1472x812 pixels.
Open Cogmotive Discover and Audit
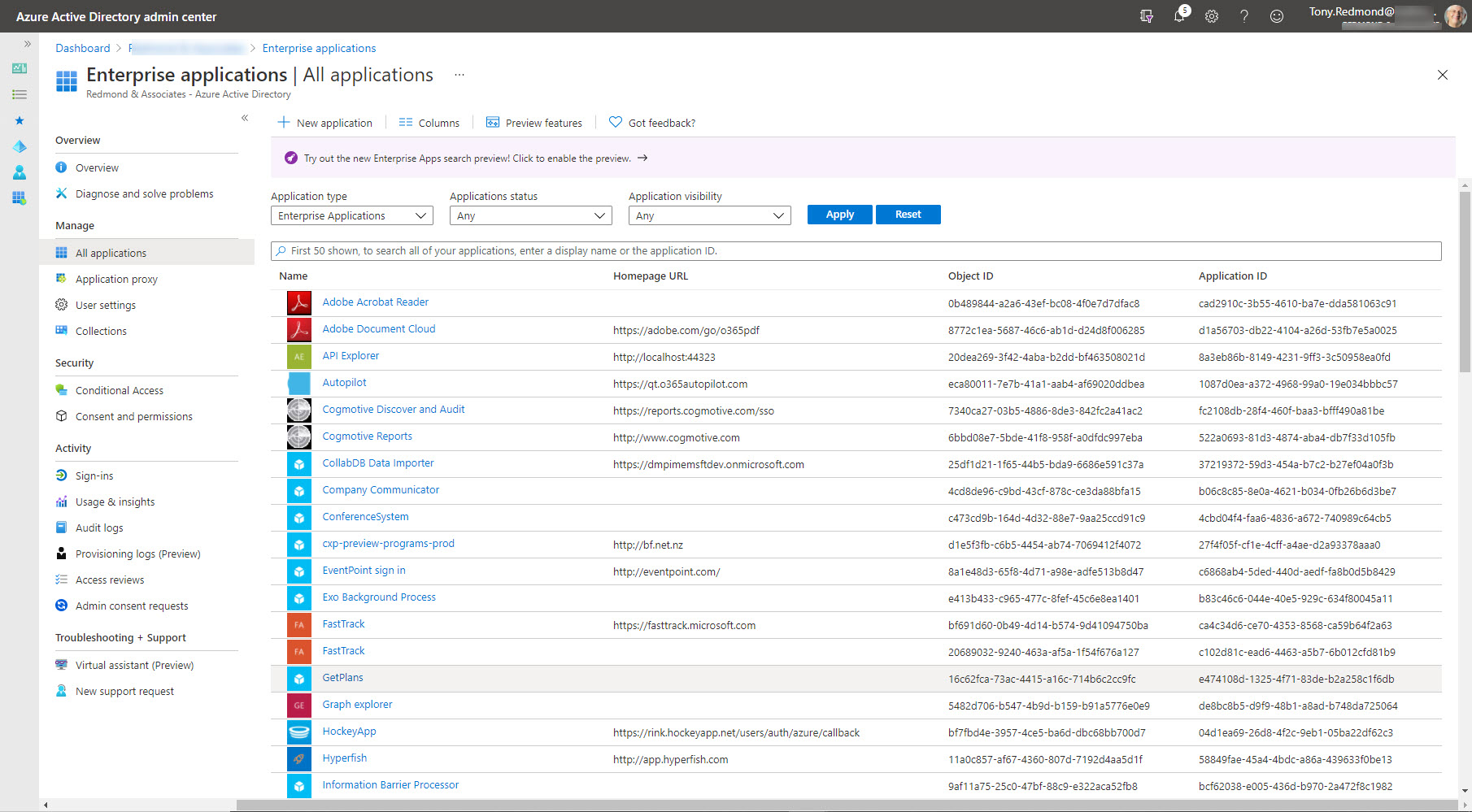[x=394, y=409]
